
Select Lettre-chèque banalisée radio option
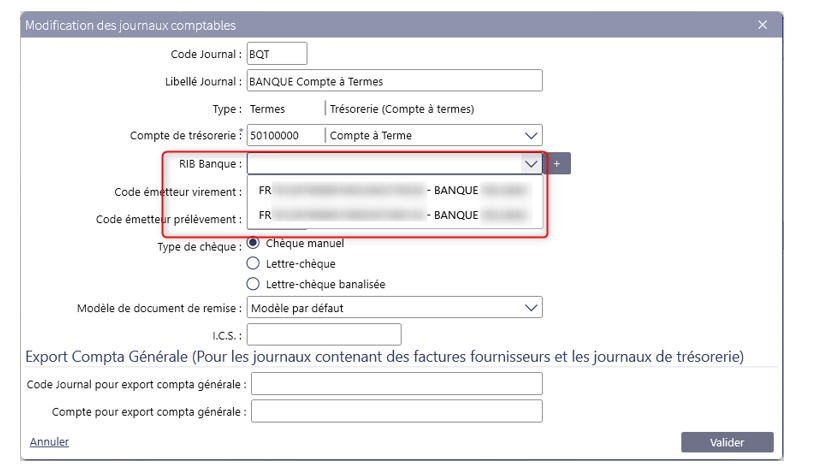[253, 284]
